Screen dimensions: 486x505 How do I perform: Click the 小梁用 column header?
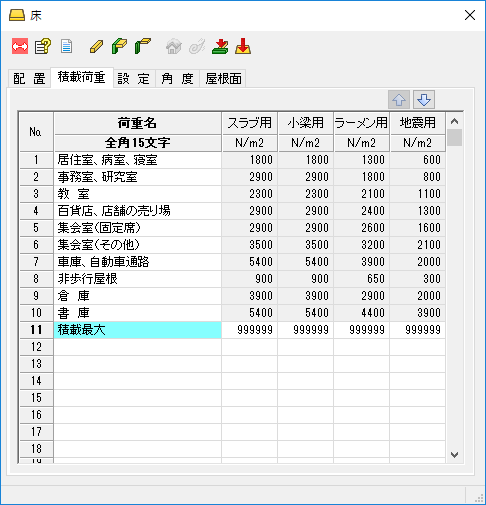click(x=306, y=123)
